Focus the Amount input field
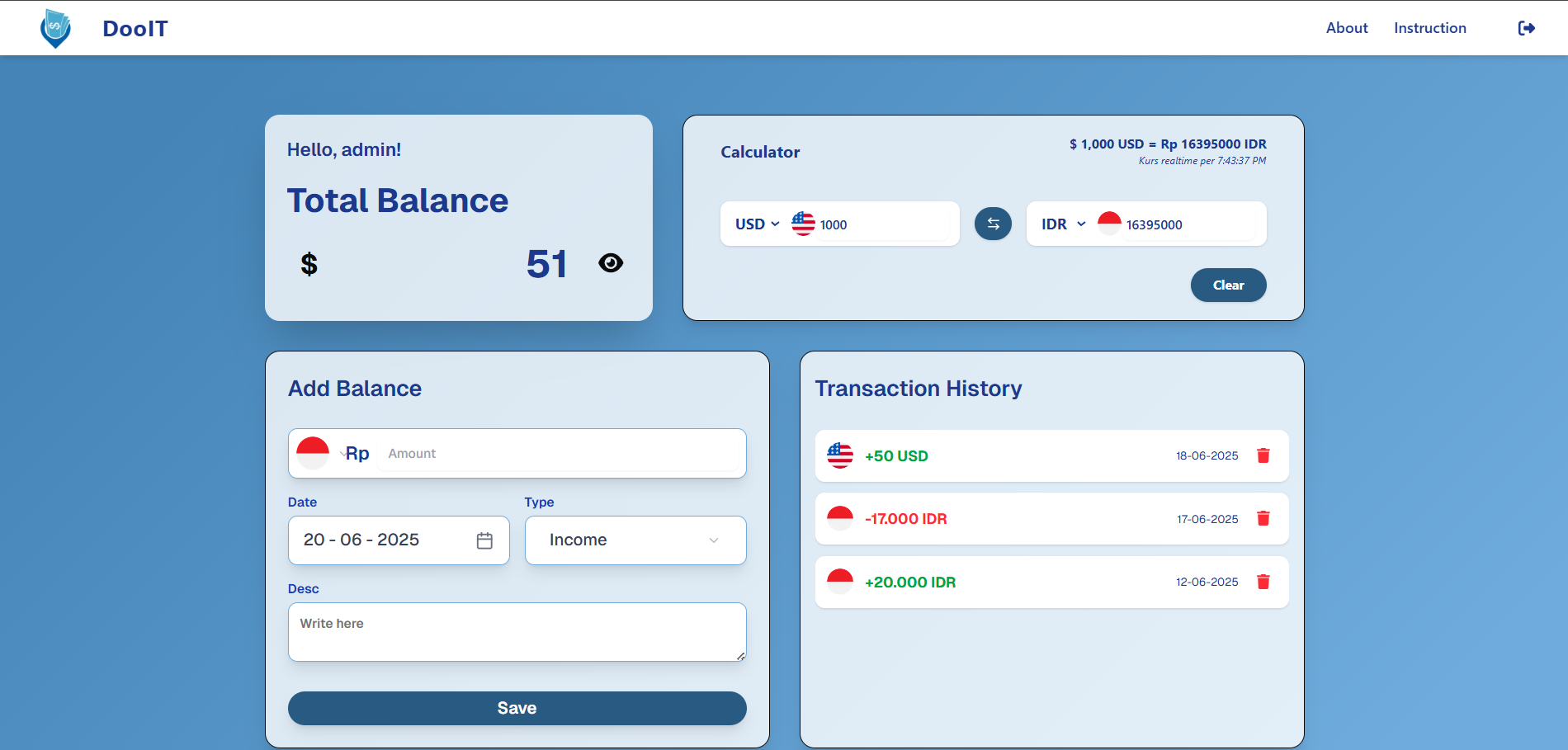The height and width of the screenshot is (750, 1568). click(x=558, y=453)
